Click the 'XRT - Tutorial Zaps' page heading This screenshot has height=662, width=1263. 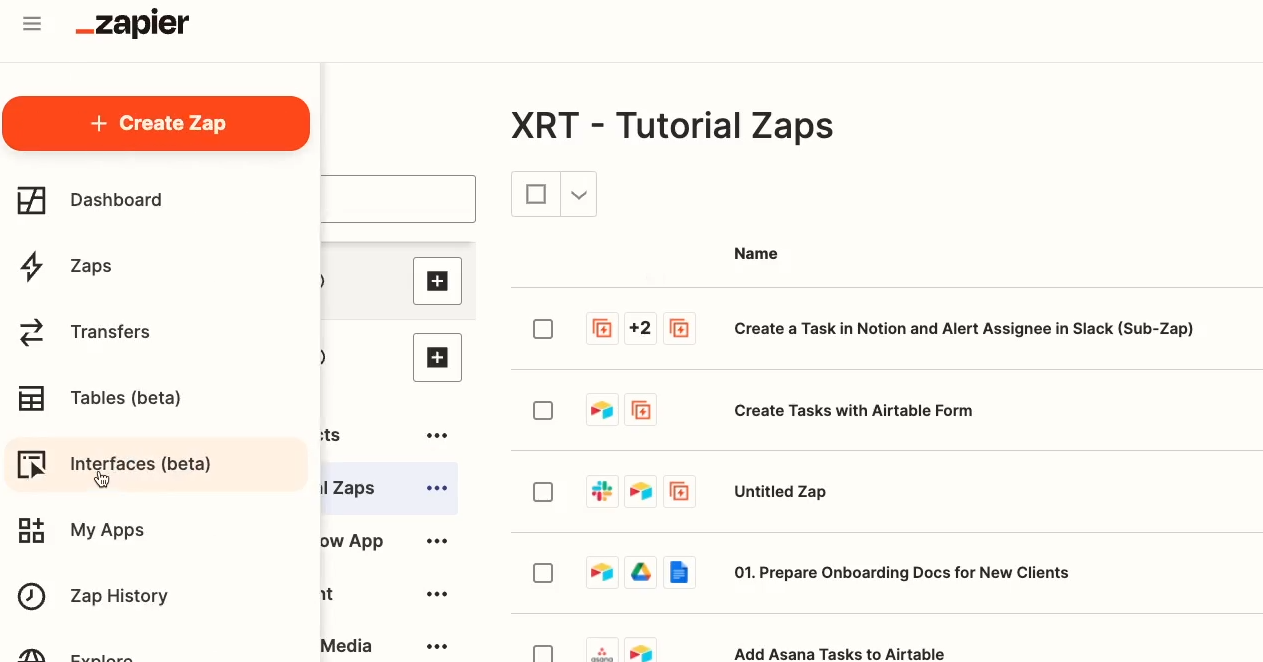click(x=672, y=126)
